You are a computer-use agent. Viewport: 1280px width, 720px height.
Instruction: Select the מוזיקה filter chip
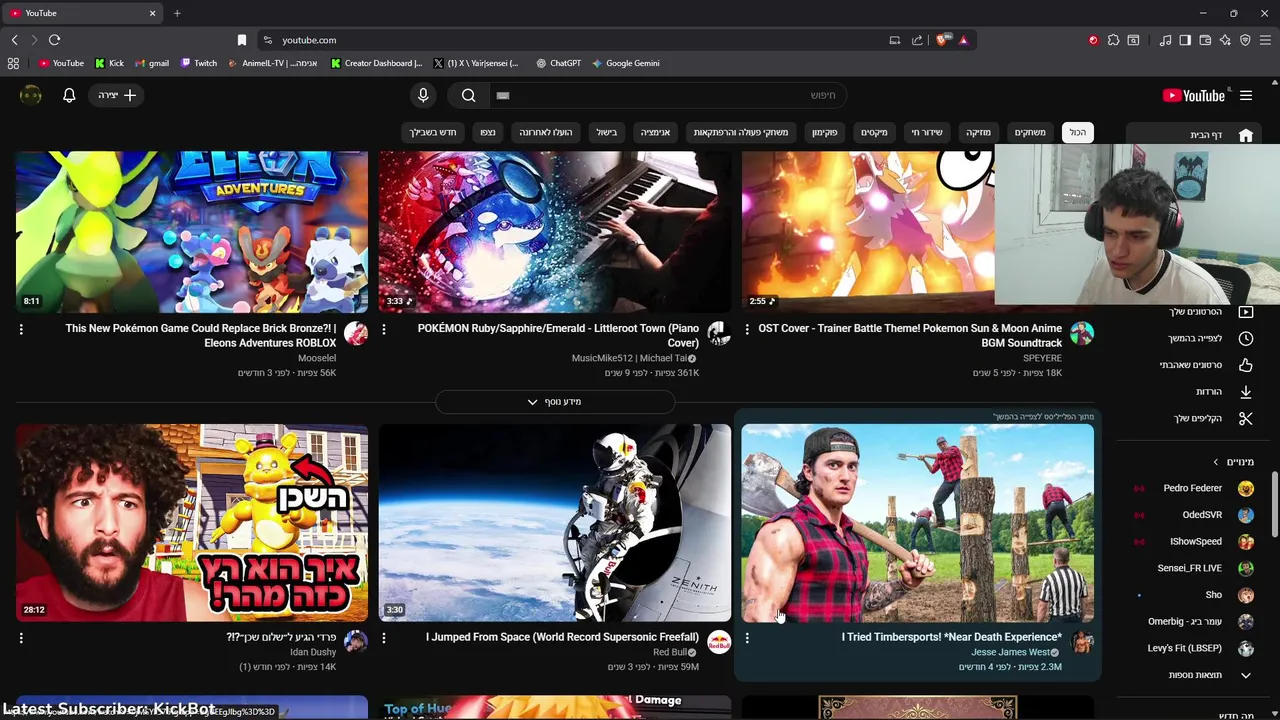click(x=978, y=132)
